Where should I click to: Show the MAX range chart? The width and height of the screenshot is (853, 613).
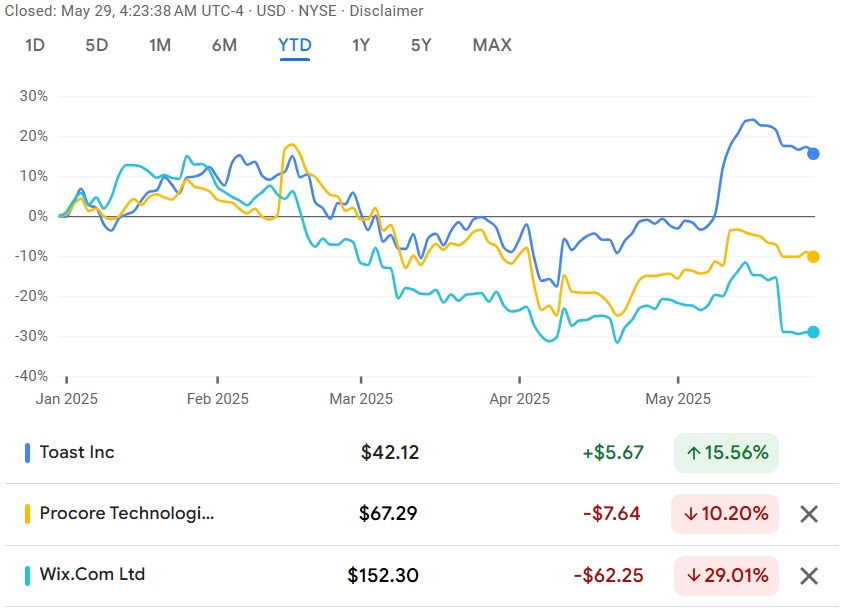pyautogui.click(x=492, y=45)
